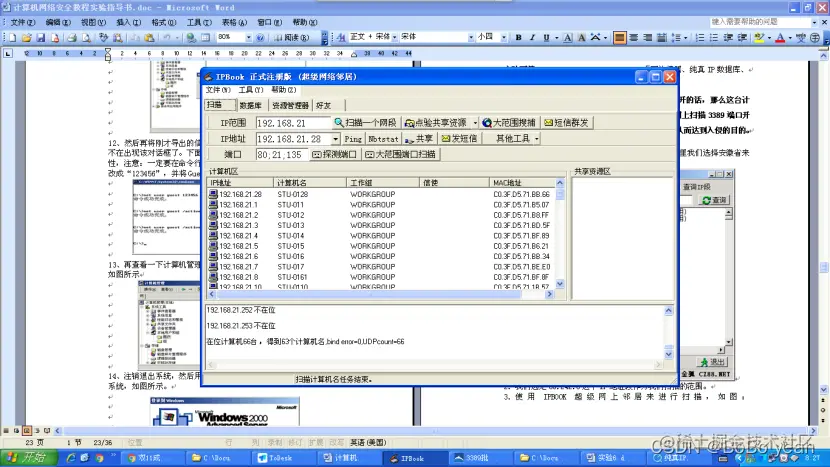830x467 pixels.
Task: Toggle italic formatting in Word
Action: [533, 38]
